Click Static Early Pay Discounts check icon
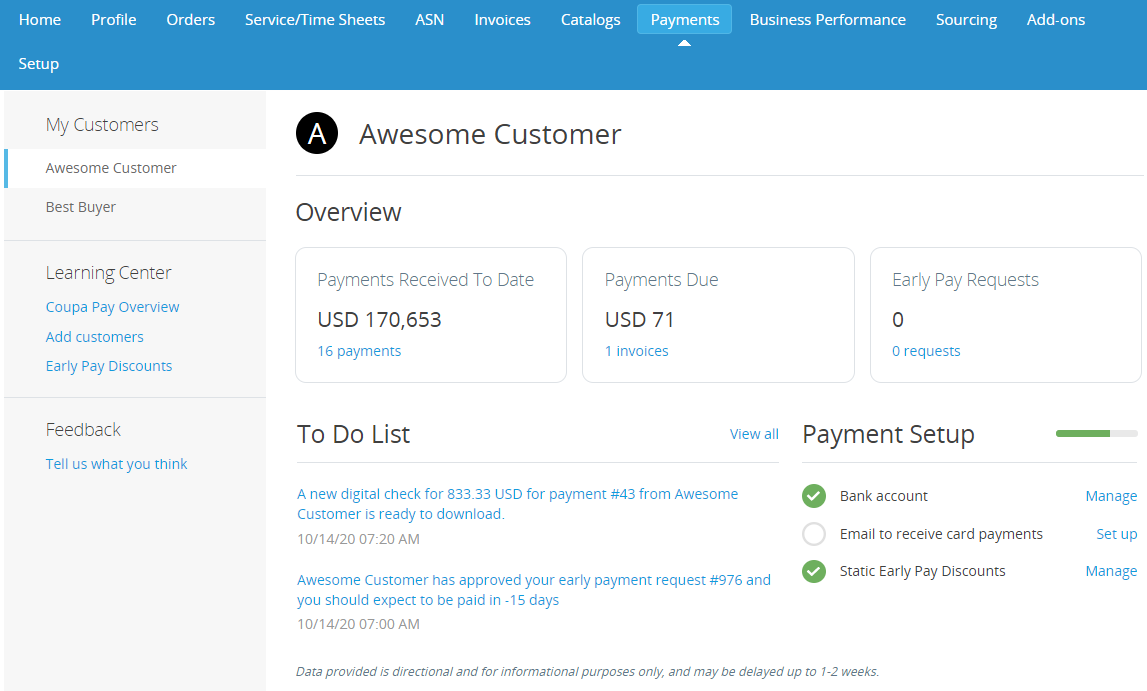 click(813, 571)
